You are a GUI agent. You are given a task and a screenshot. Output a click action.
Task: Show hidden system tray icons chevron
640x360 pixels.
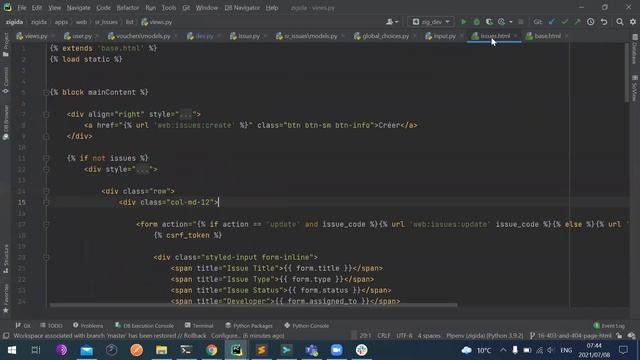pos(503,350)
